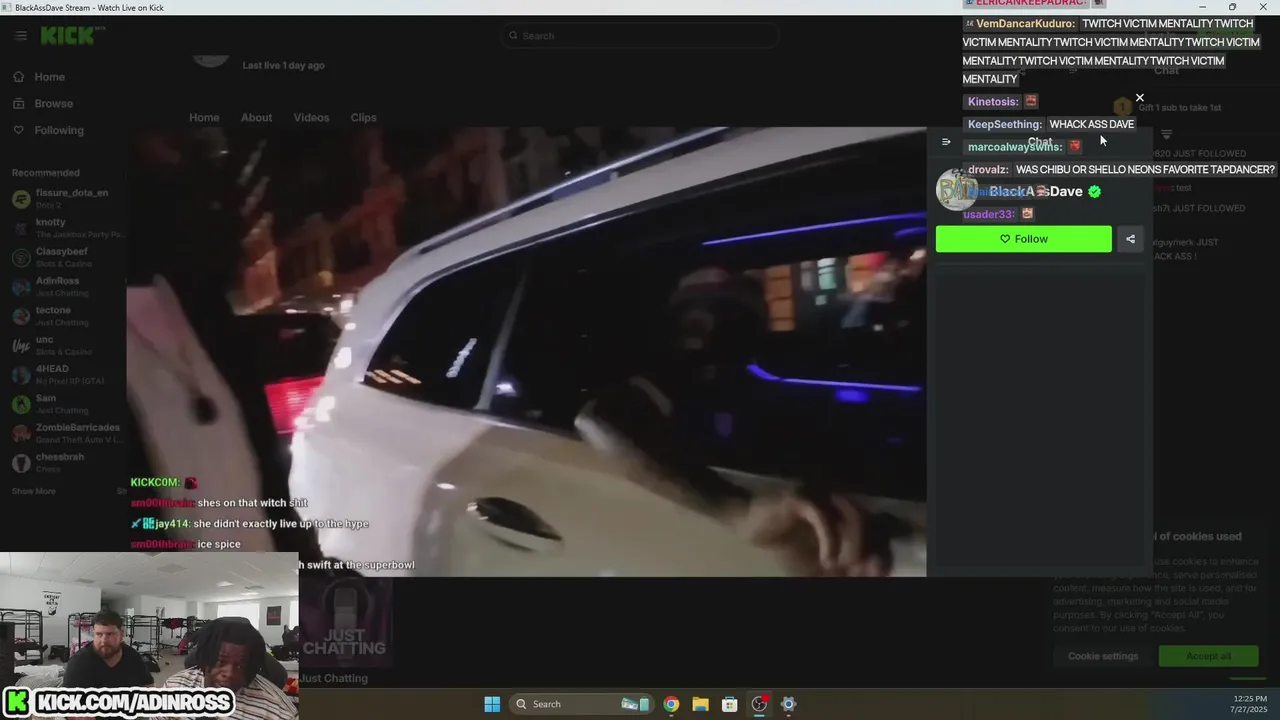Click the stream video player
Screen dimensions: 1280x720
526,351
